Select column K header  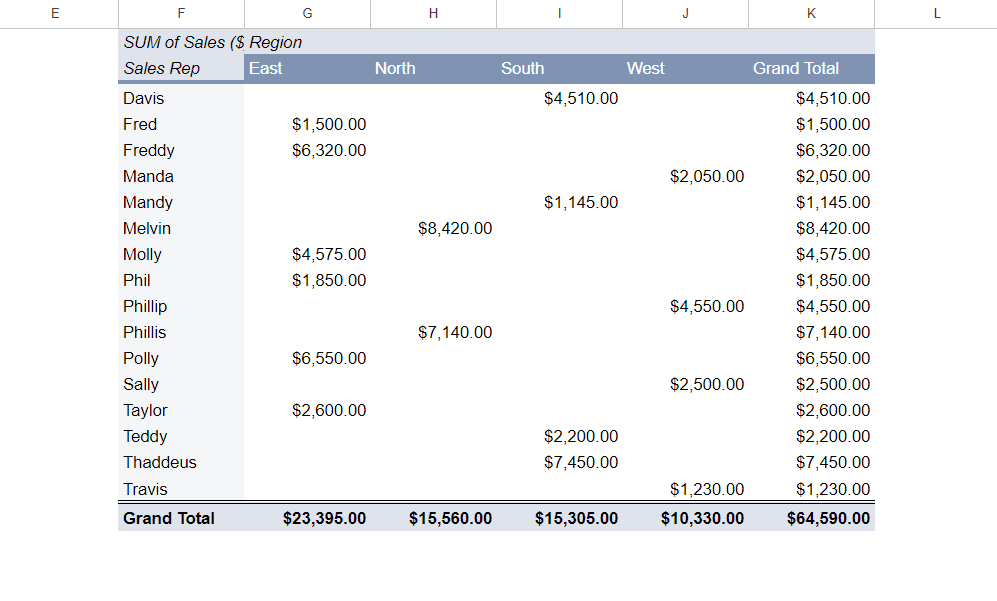pos(811,13)
